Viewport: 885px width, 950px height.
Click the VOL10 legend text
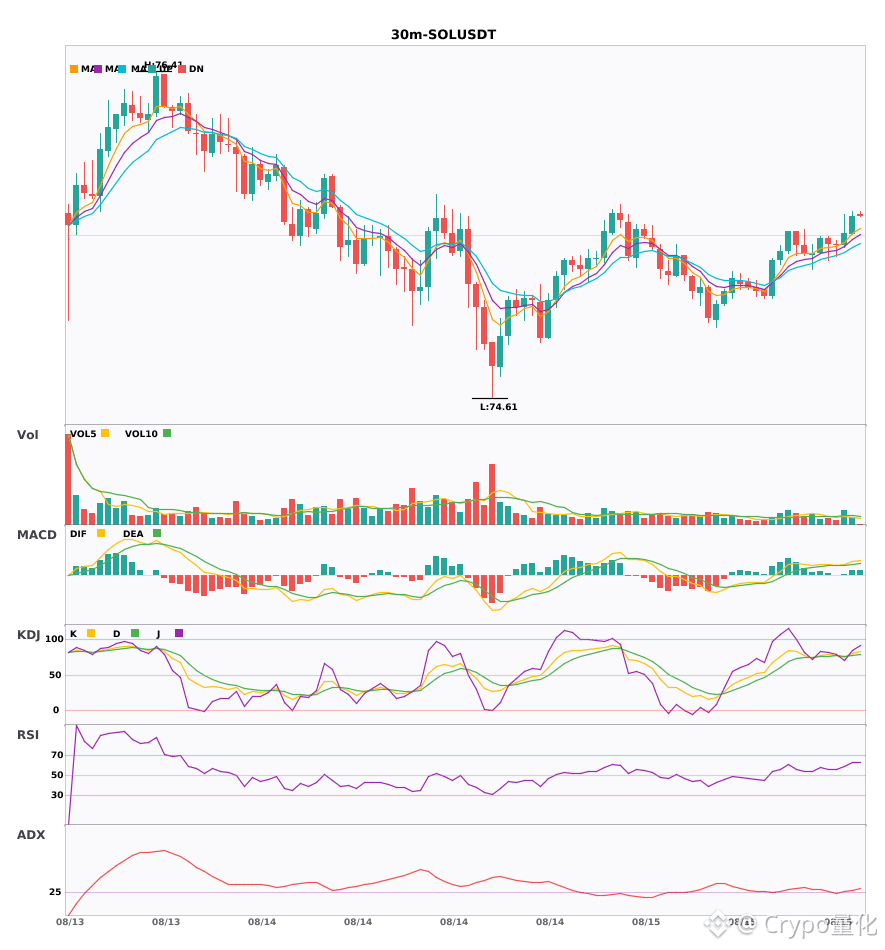coord(141,434)
